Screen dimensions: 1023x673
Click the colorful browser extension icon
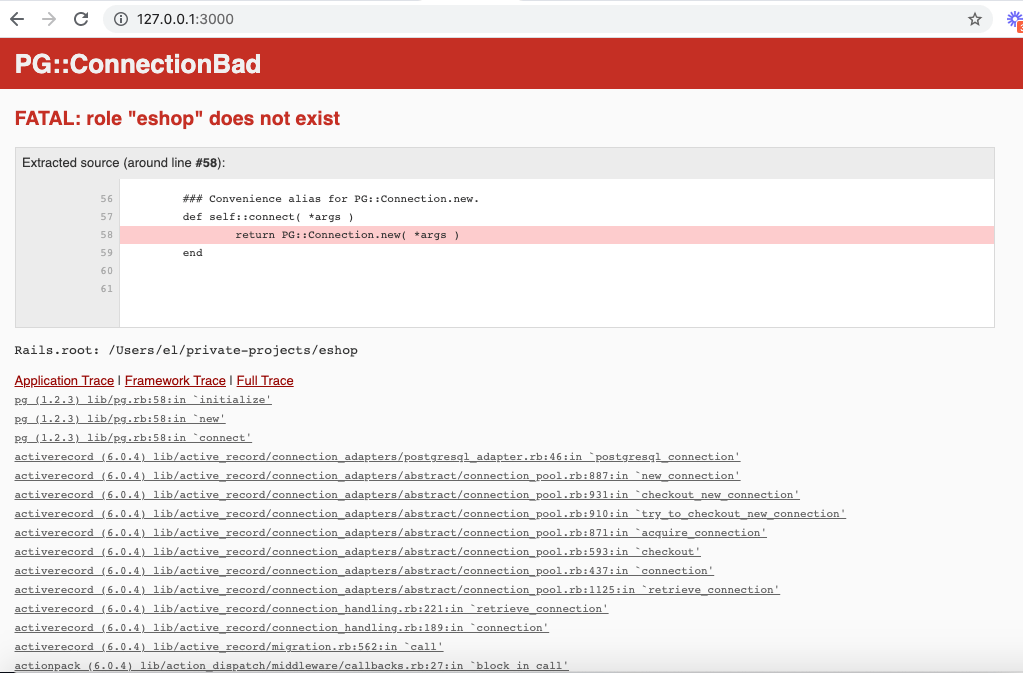click(1012, 19)
